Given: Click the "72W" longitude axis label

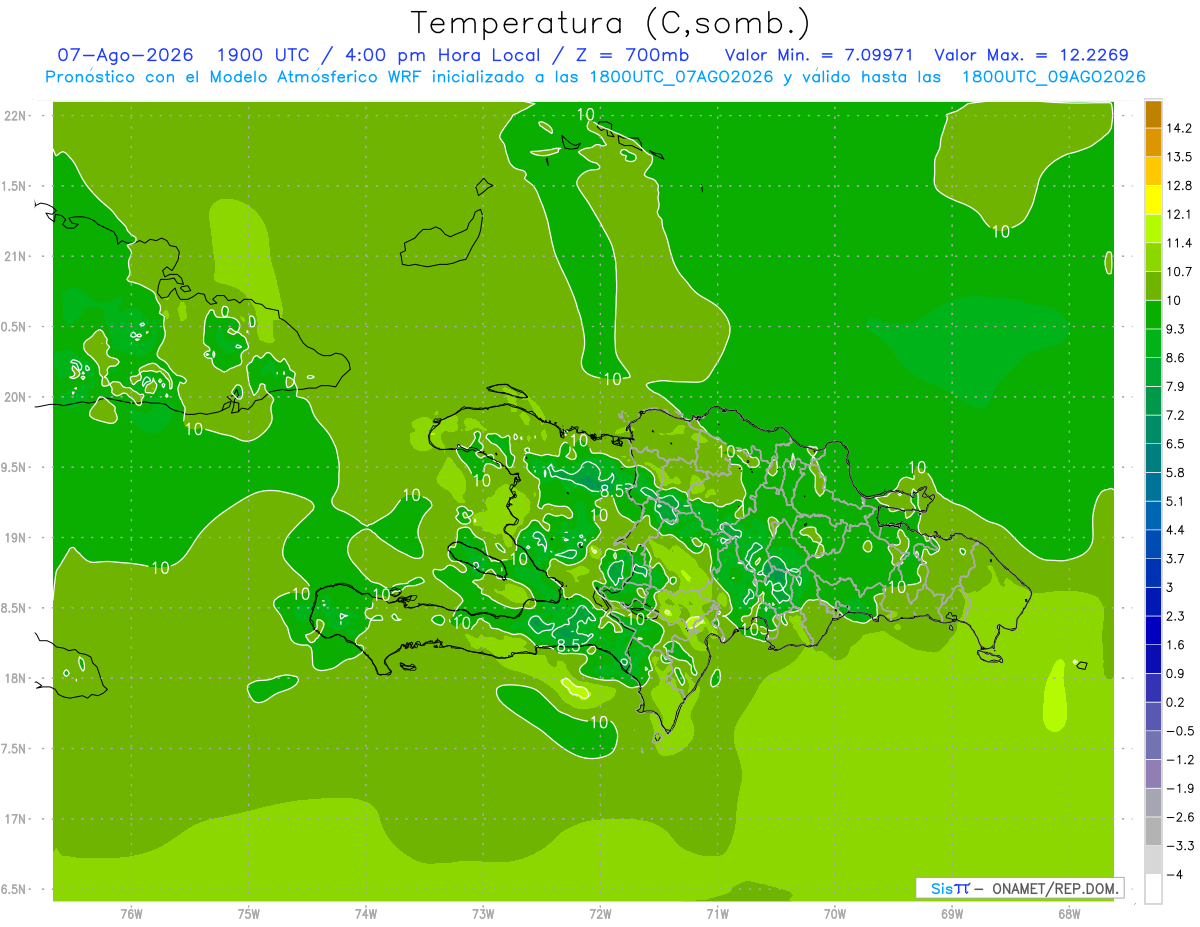Looking at the screenshot, I should (600, 914).
